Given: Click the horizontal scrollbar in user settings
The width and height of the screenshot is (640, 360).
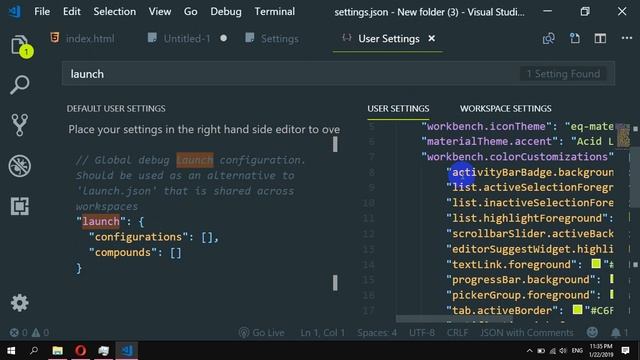Looking at the screenshot, I should pyautogui.click(x=453, y=319).
